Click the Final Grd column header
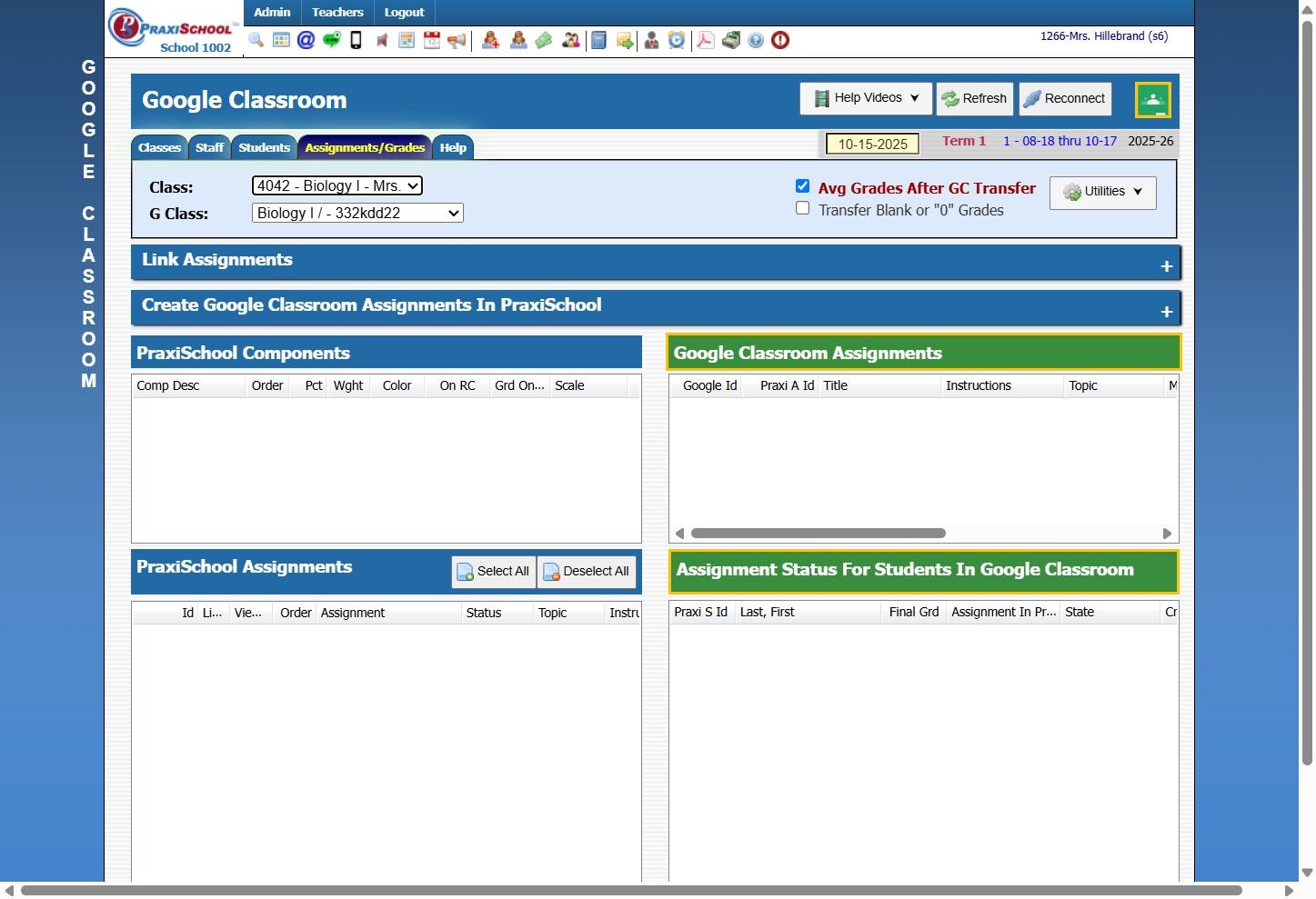 click(914, 613)
